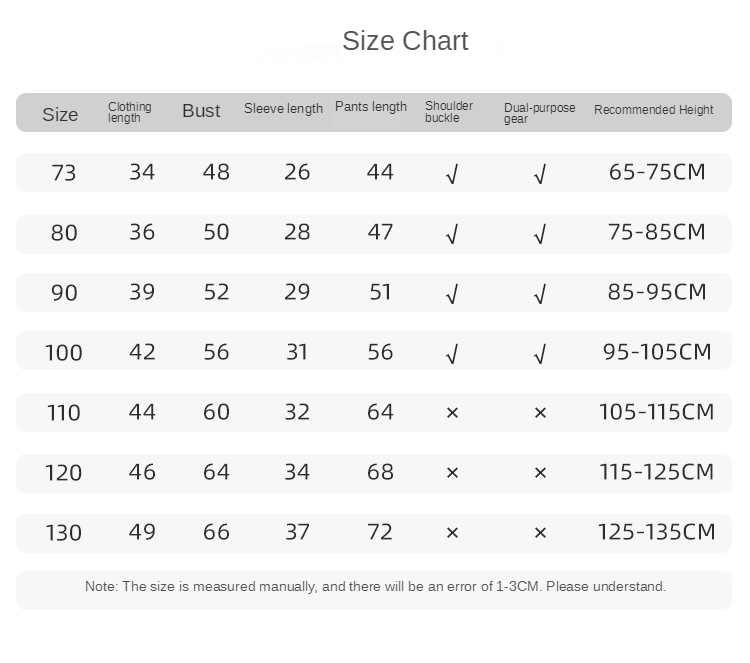This screenshot has height=663, width=750.
Task: Select the Size column header
Action: coord(60,114)
